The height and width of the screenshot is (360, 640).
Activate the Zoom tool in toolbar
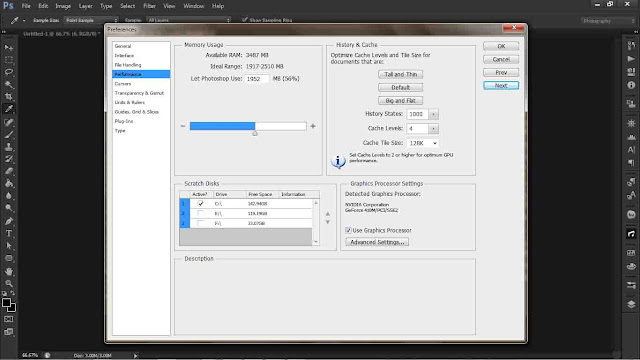[9, 283]
